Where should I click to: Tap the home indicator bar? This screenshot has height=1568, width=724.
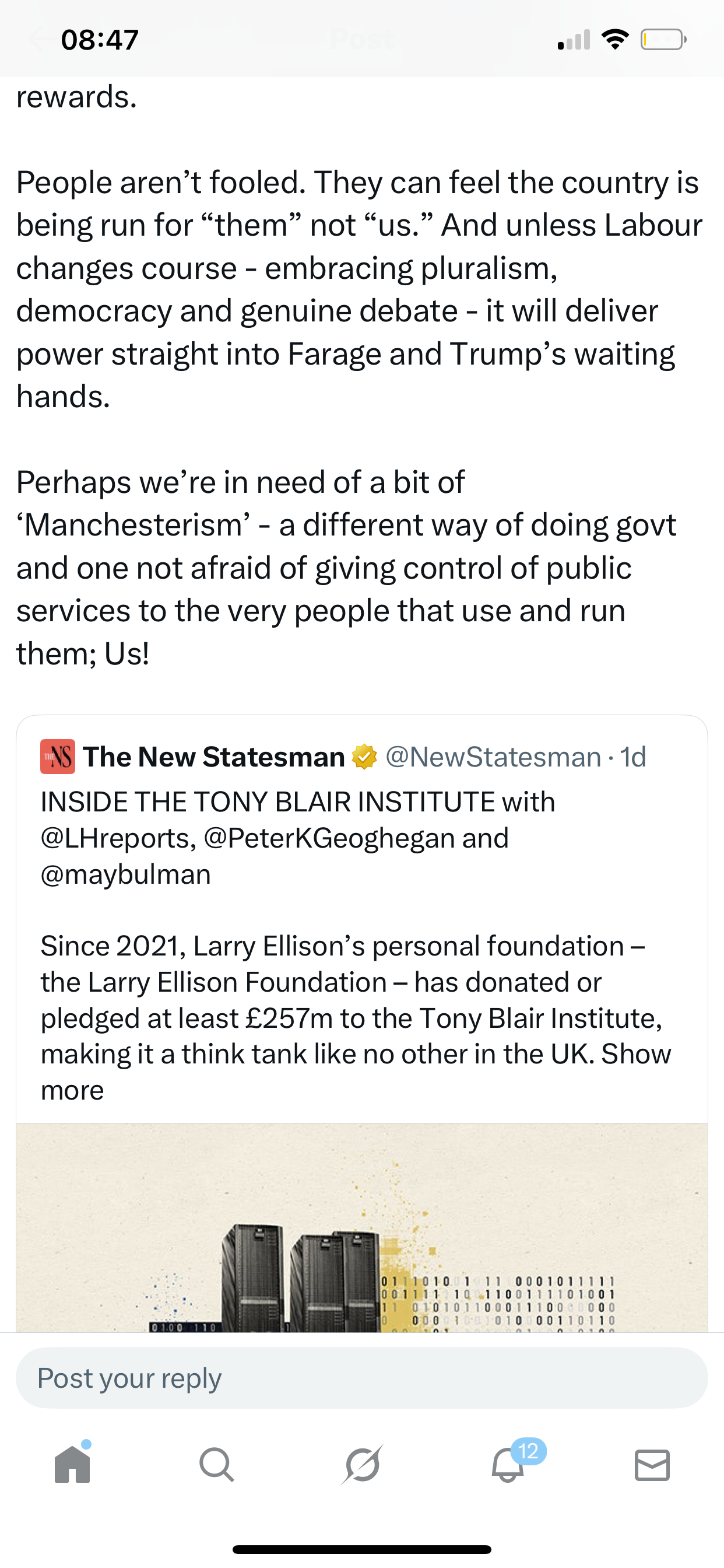point(361,1549)
